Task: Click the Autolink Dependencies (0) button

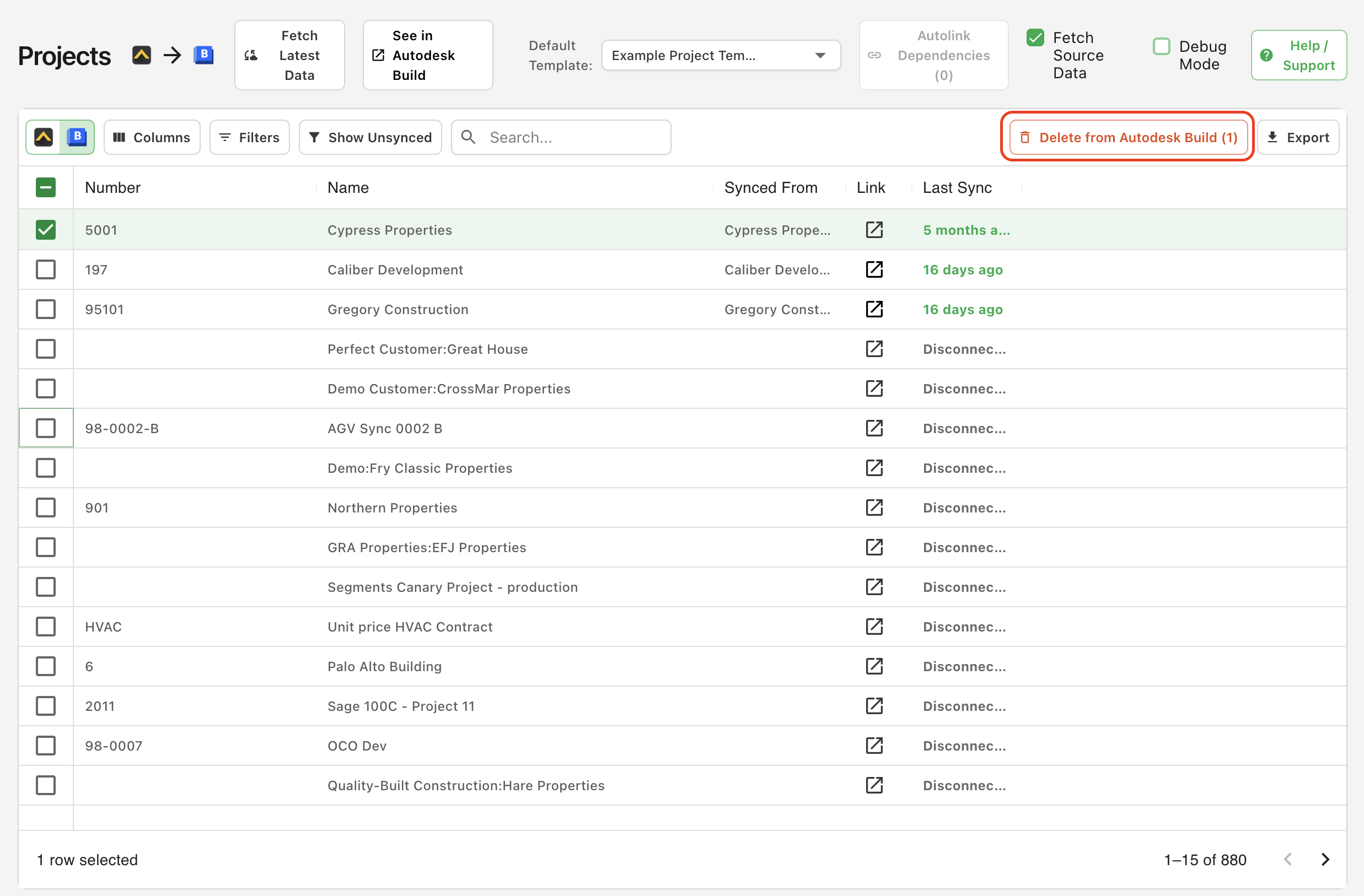Action: [x=933, y=55]
